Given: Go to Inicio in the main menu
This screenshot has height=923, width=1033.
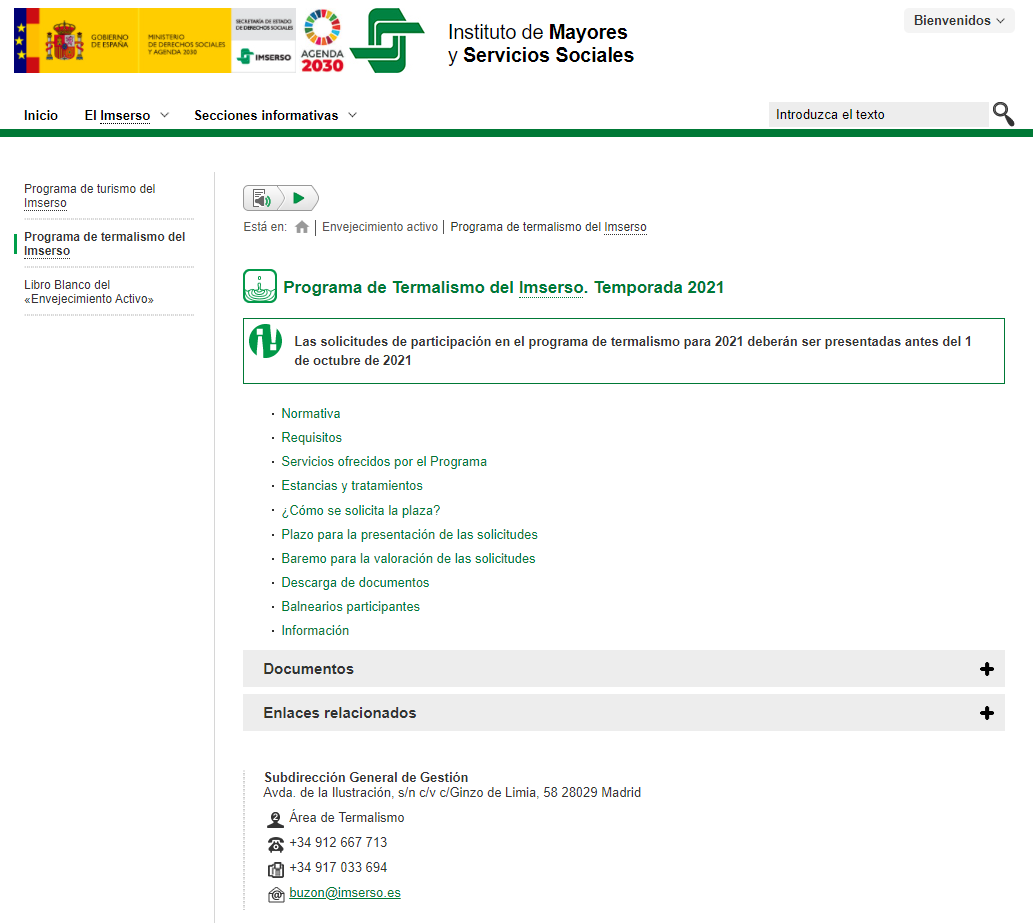Looking at the screenshot, I should point(41,115).
